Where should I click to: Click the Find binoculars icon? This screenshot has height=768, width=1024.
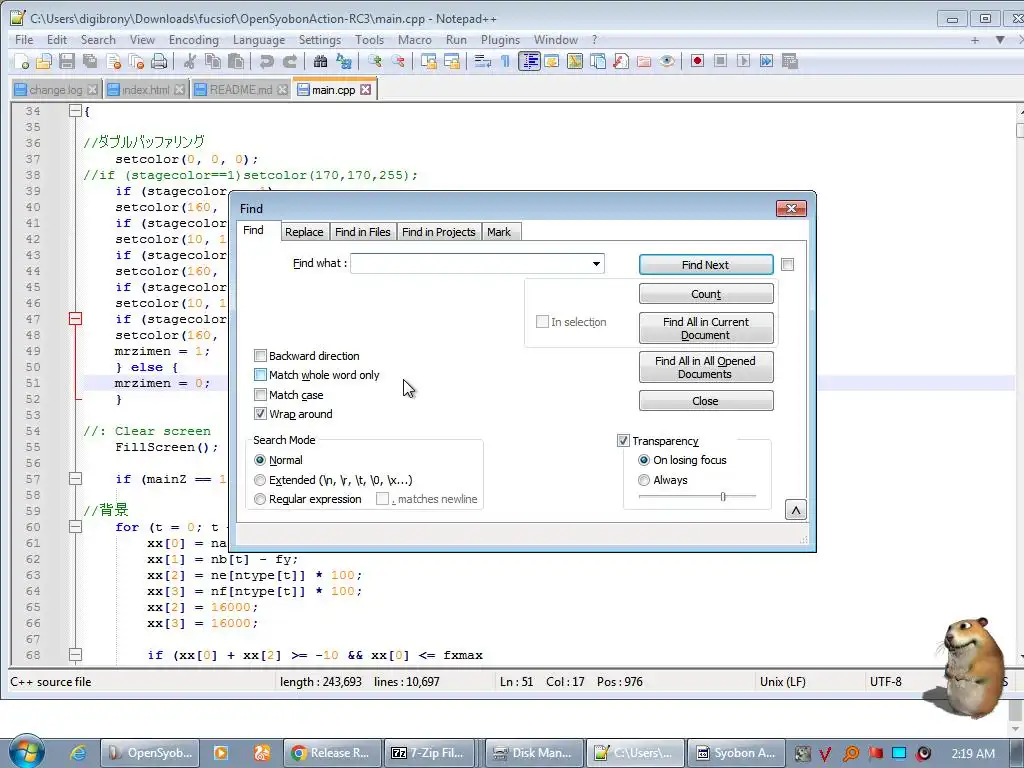[x=320, y=61]
